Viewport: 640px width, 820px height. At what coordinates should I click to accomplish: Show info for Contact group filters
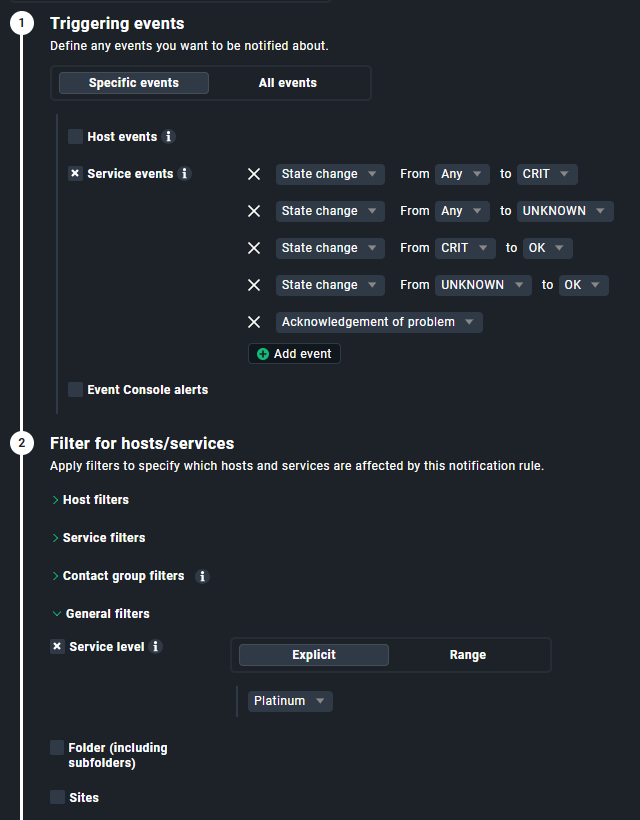click(x=202, y=576)
